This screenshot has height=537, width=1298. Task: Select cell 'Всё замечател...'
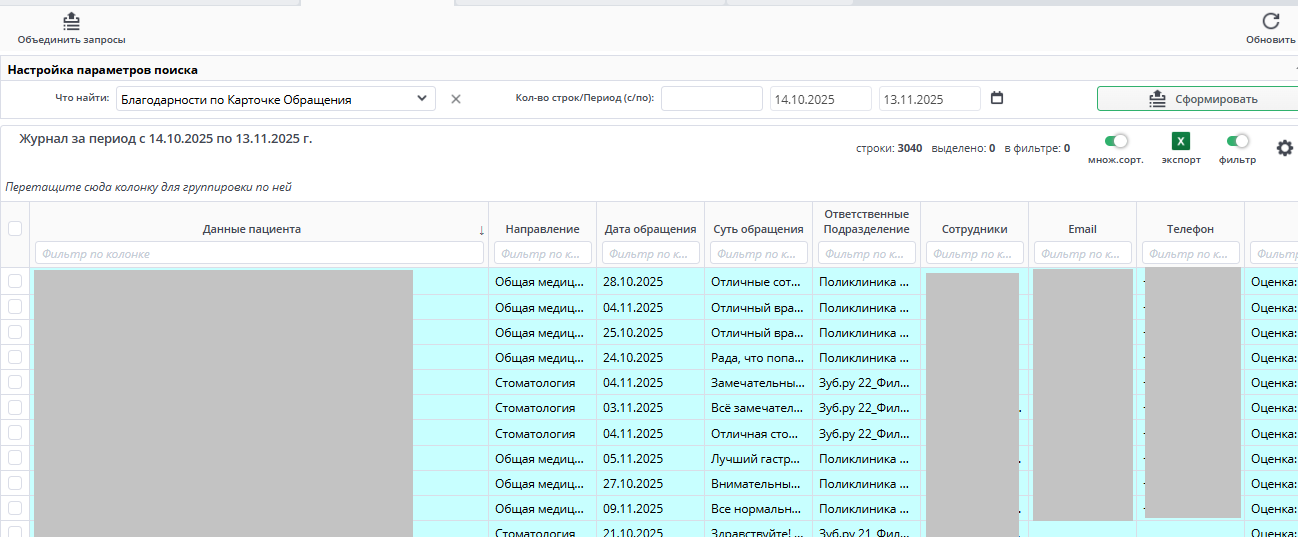coord(758,407)
